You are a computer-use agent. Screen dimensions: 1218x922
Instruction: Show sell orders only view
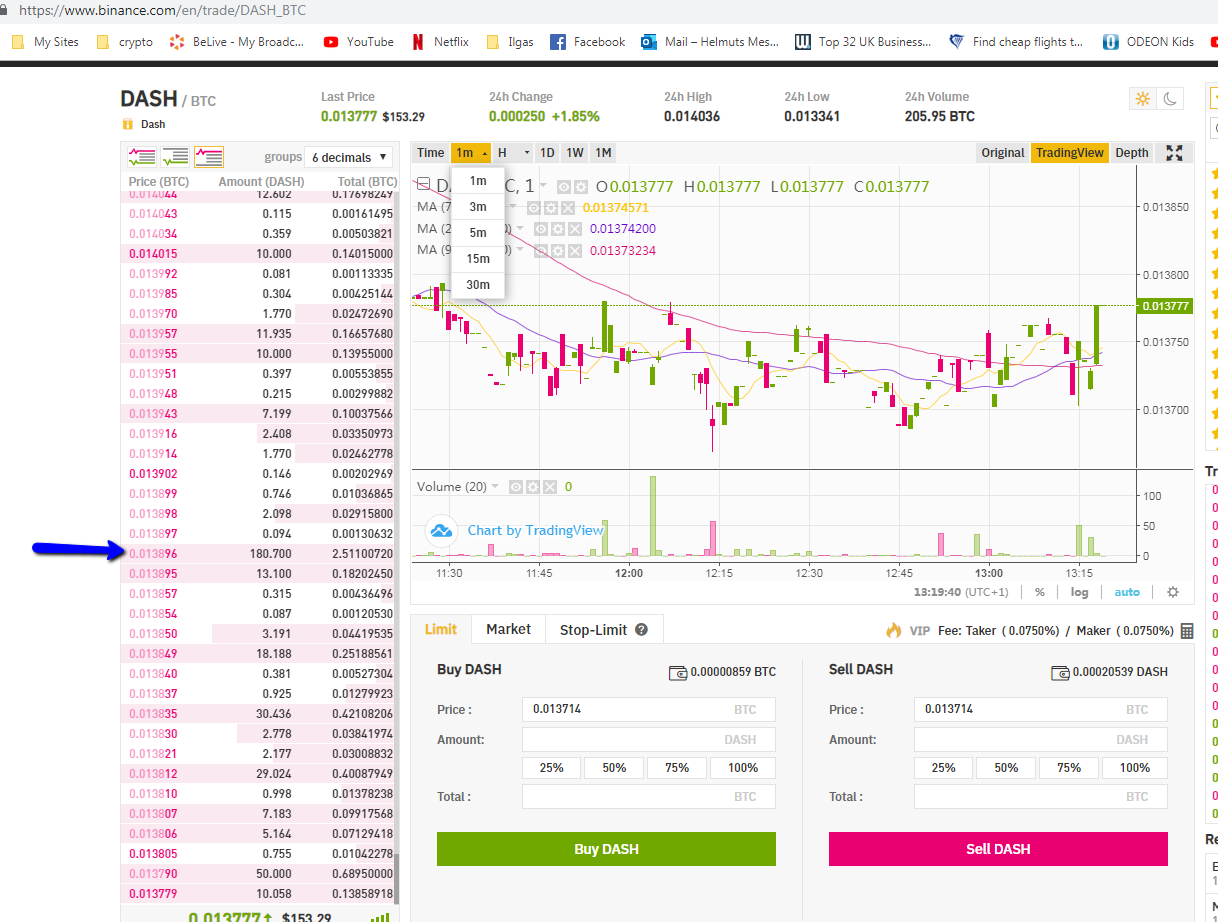tap(209, 157)
